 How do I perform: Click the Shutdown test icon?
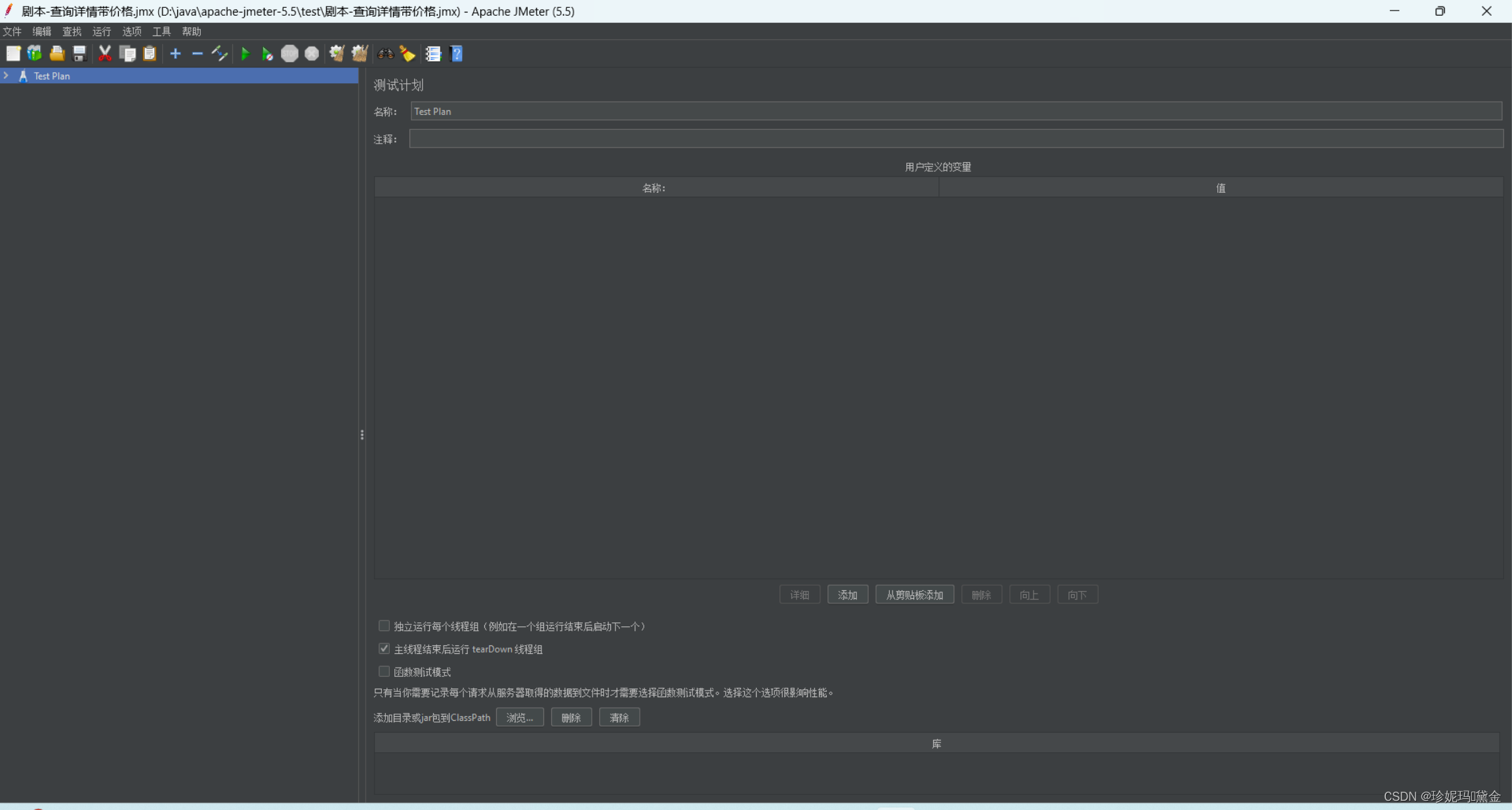pyautogui.click(x=312, y=54)
